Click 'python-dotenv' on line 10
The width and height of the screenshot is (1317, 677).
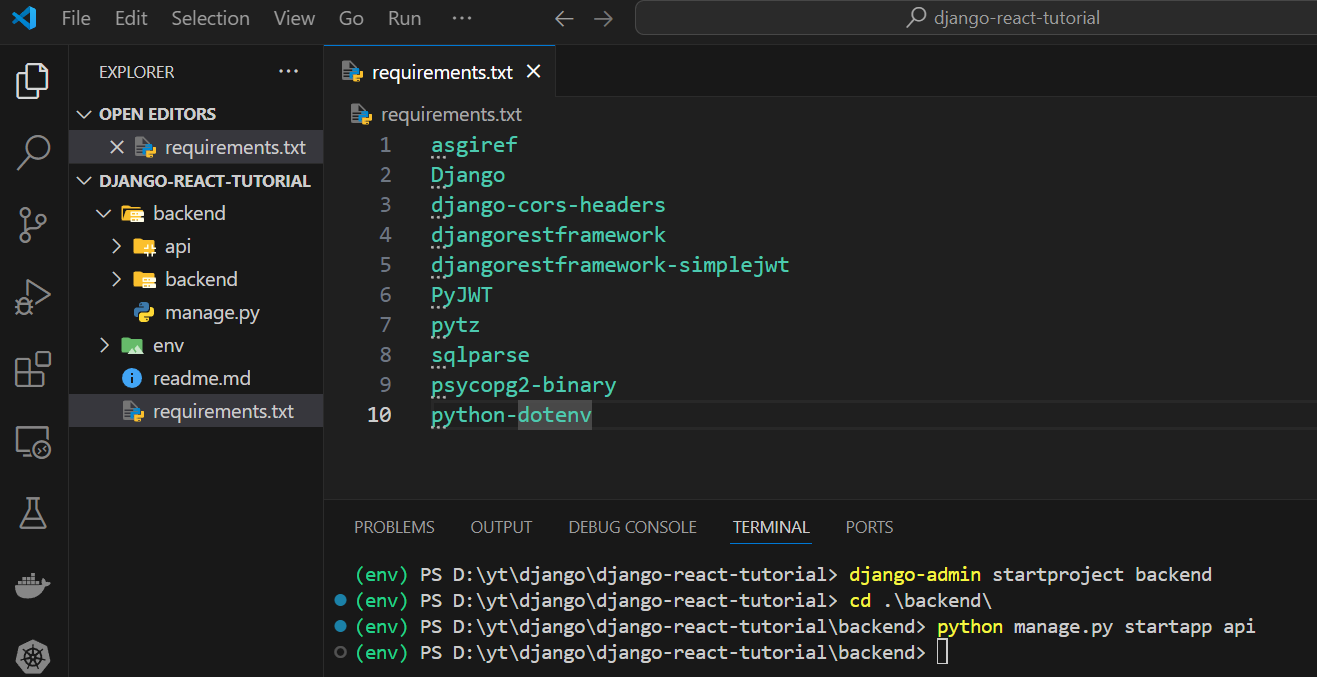(511, 415)
